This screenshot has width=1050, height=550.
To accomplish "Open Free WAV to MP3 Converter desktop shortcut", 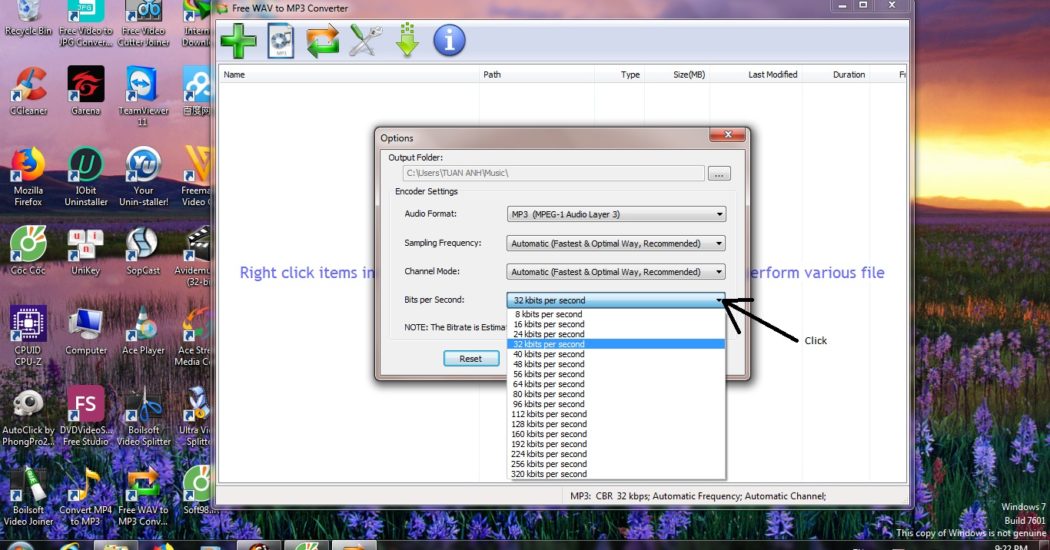I will [x=143, y=496].
